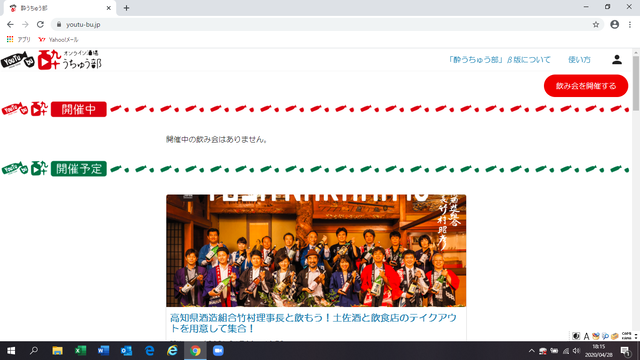
Task: Reload the page with the refresh icon
Action: 40,24
